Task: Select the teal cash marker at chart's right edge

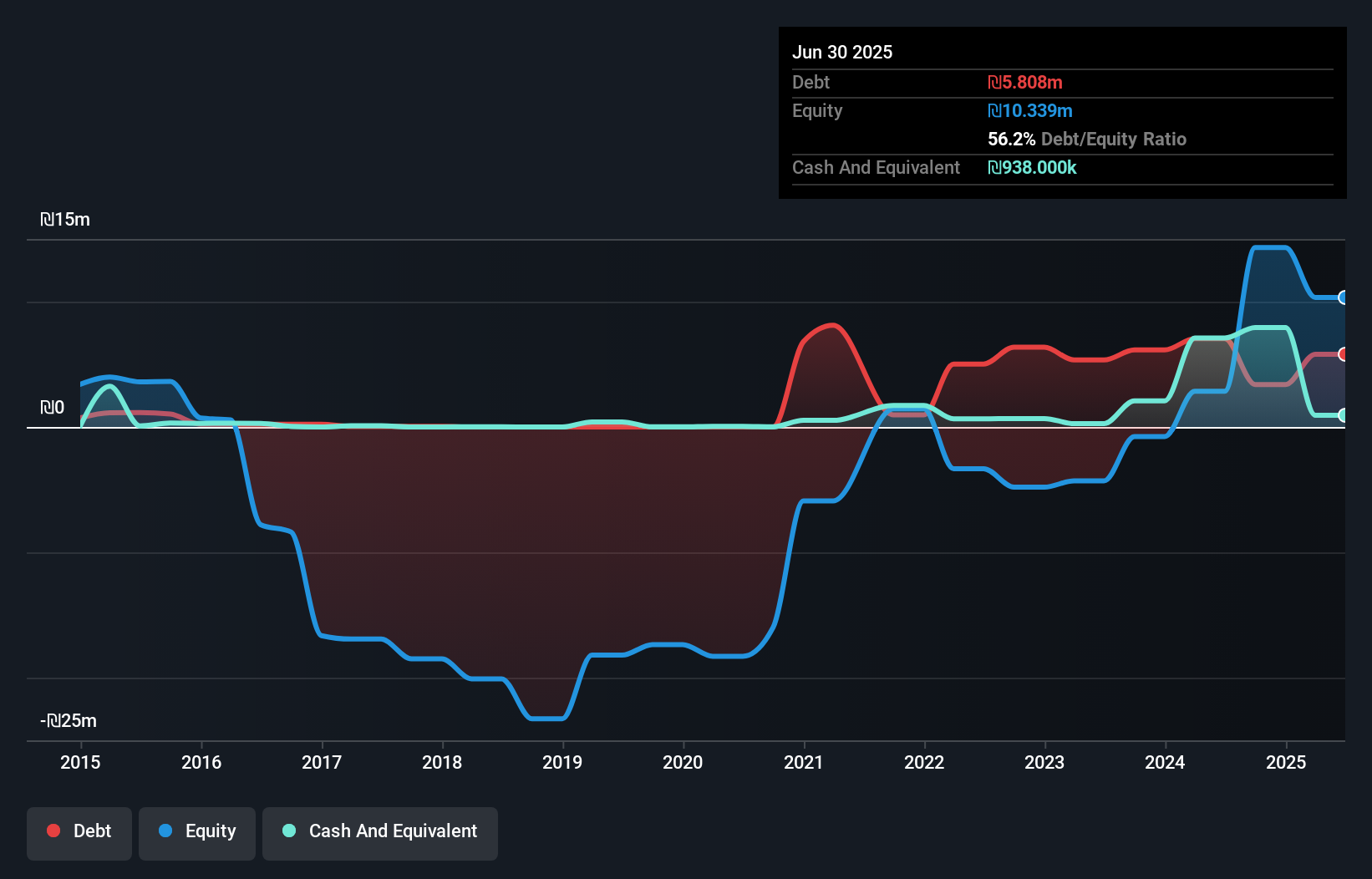Action: pyautogui.click(x=1344, y=414)
